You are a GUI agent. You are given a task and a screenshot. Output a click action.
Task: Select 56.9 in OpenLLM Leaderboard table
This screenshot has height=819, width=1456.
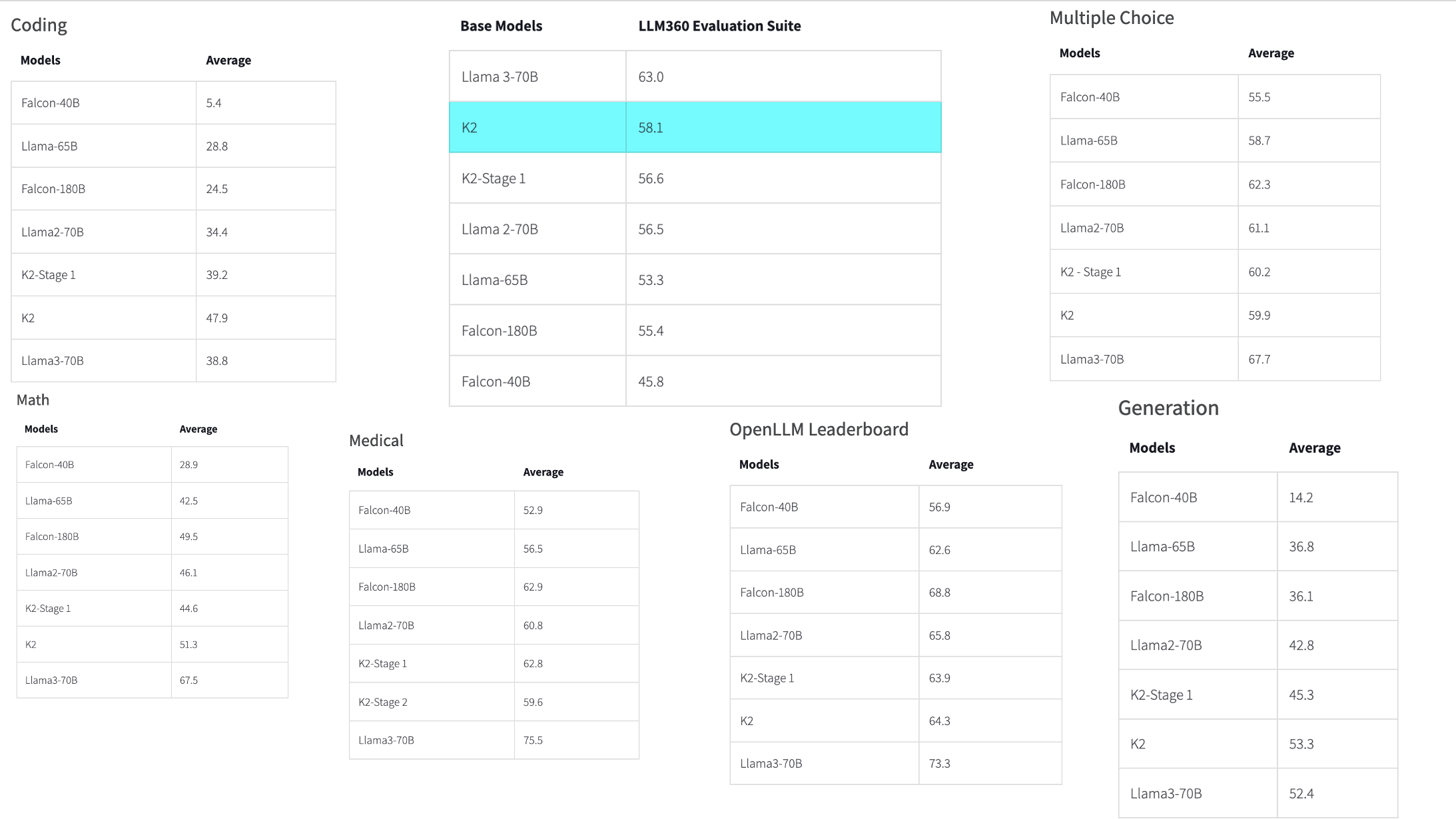click(940, 507)
